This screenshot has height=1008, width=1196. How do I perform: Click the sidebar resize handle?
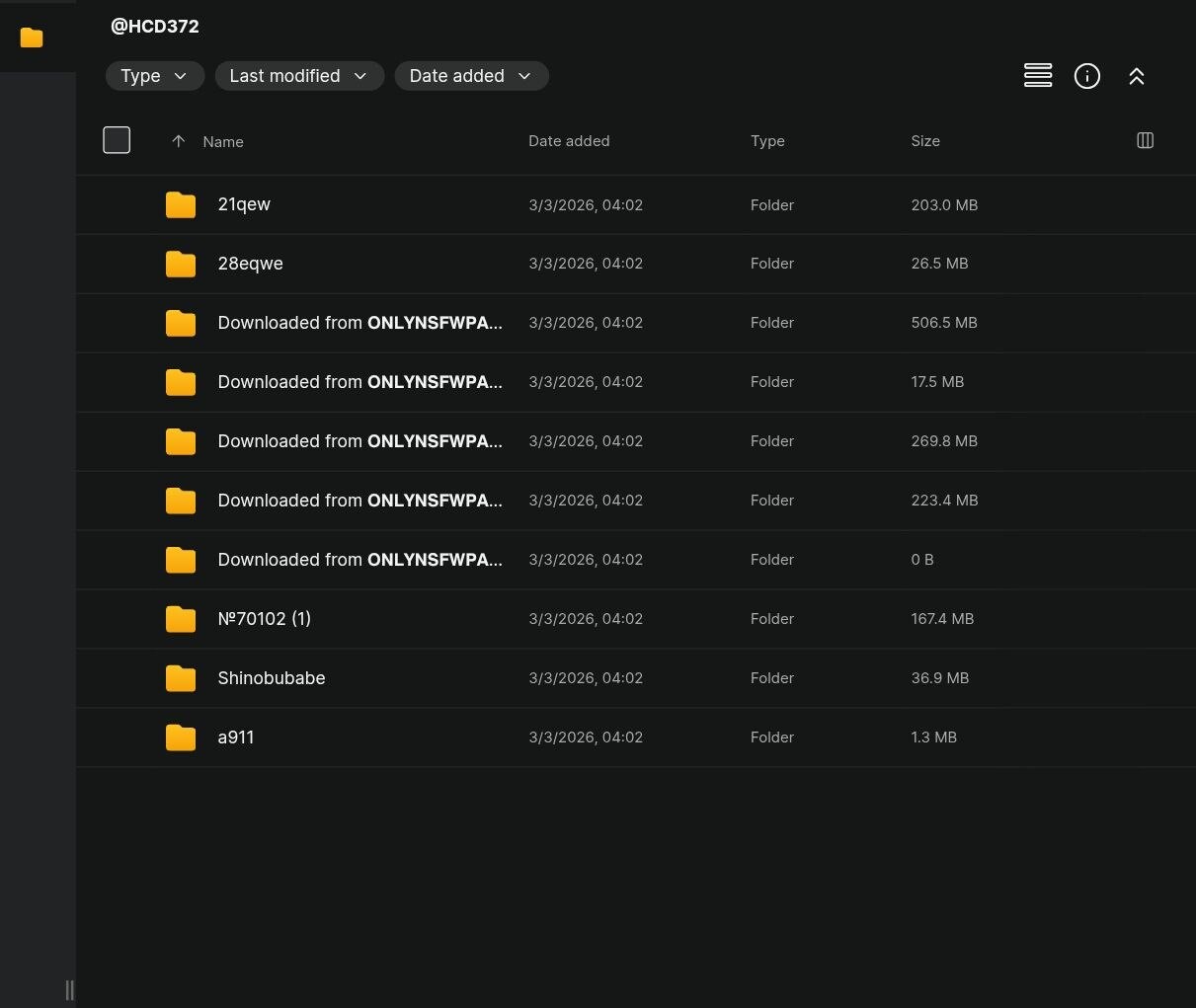tap(69, 989)
